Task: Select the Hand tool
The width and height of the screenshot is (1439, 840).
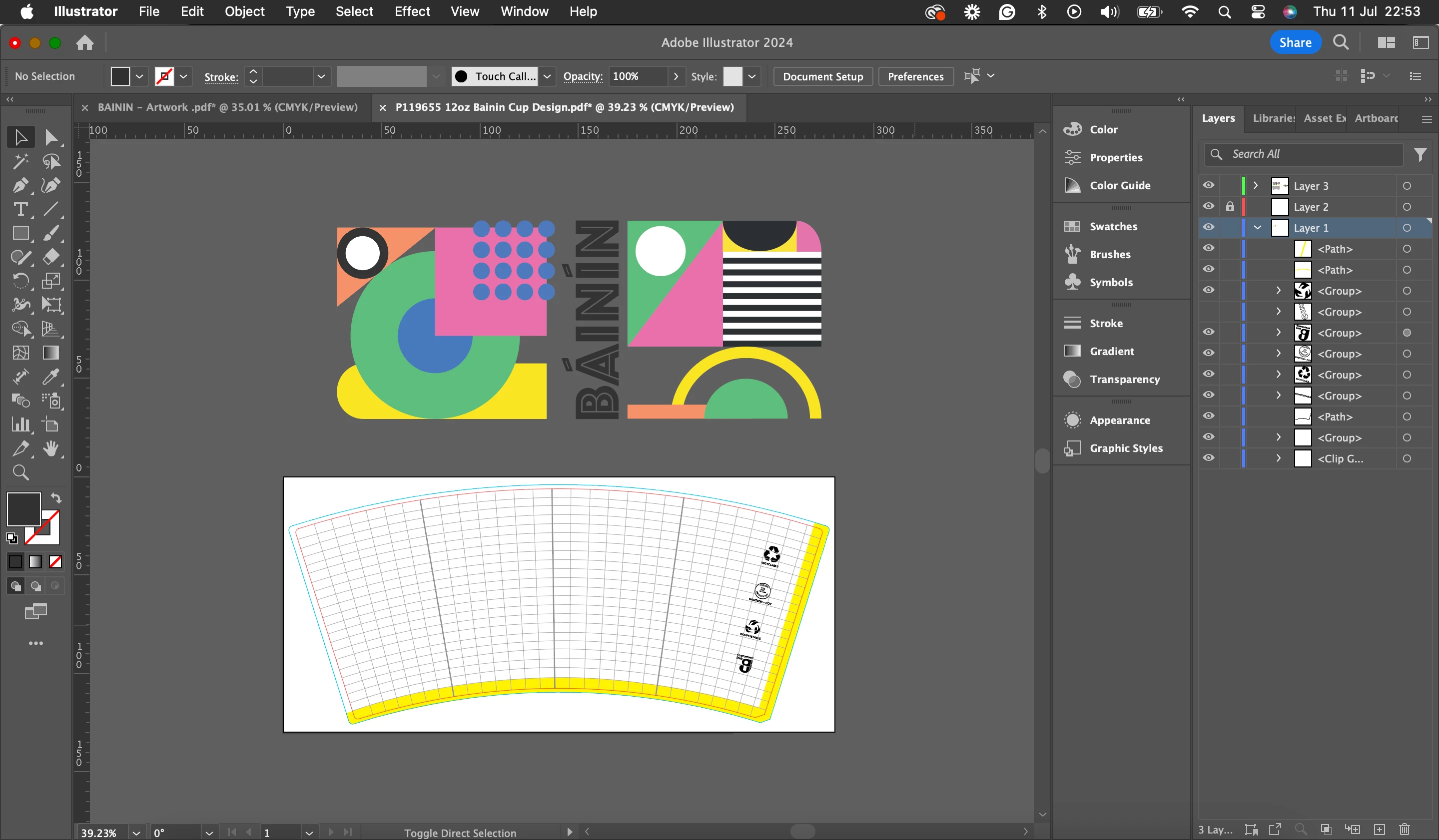Action: point(51,448)
